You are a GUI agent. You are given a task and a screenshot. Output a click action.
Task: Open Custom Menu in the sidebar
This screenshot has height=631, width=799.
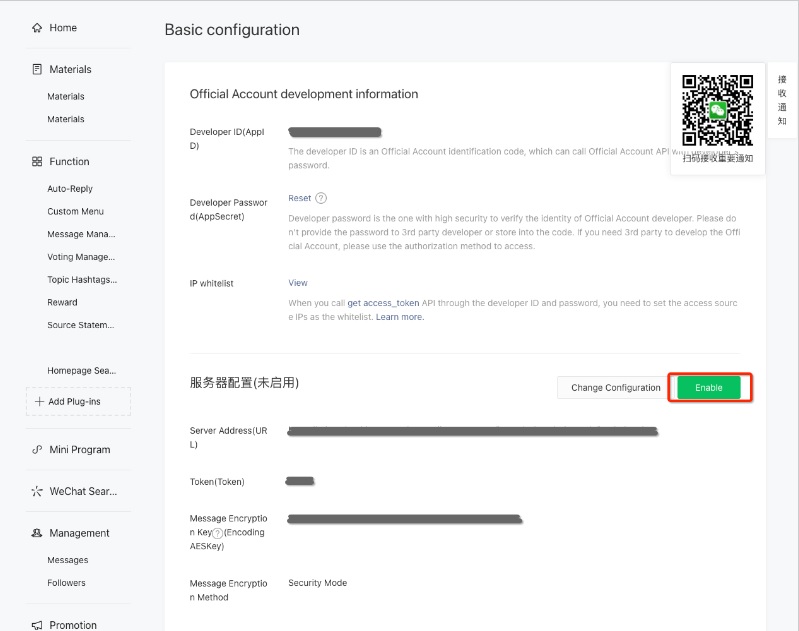coord(75,212)
